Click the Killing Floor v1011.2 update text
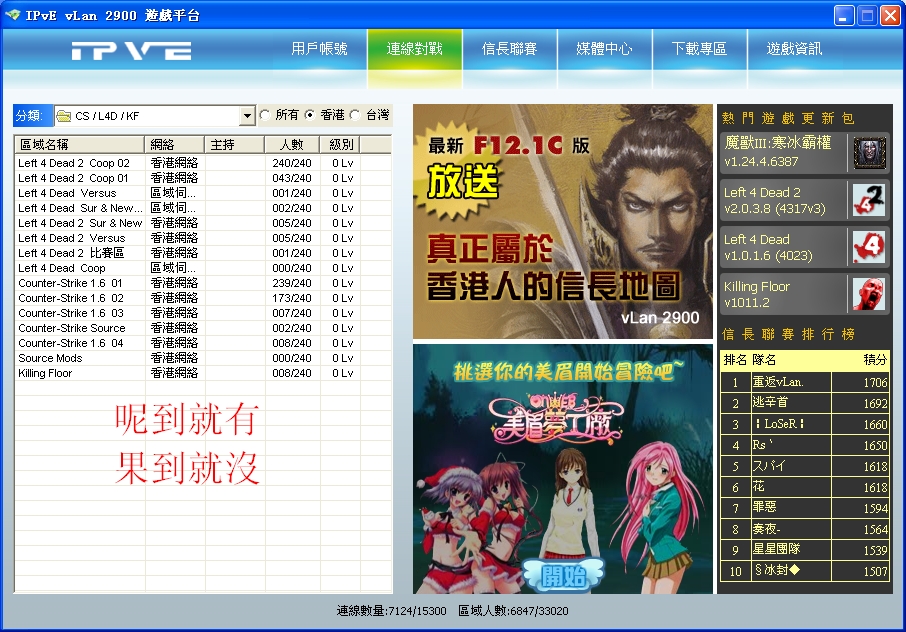This screenshot has height=632, width=906. (757, 295)
